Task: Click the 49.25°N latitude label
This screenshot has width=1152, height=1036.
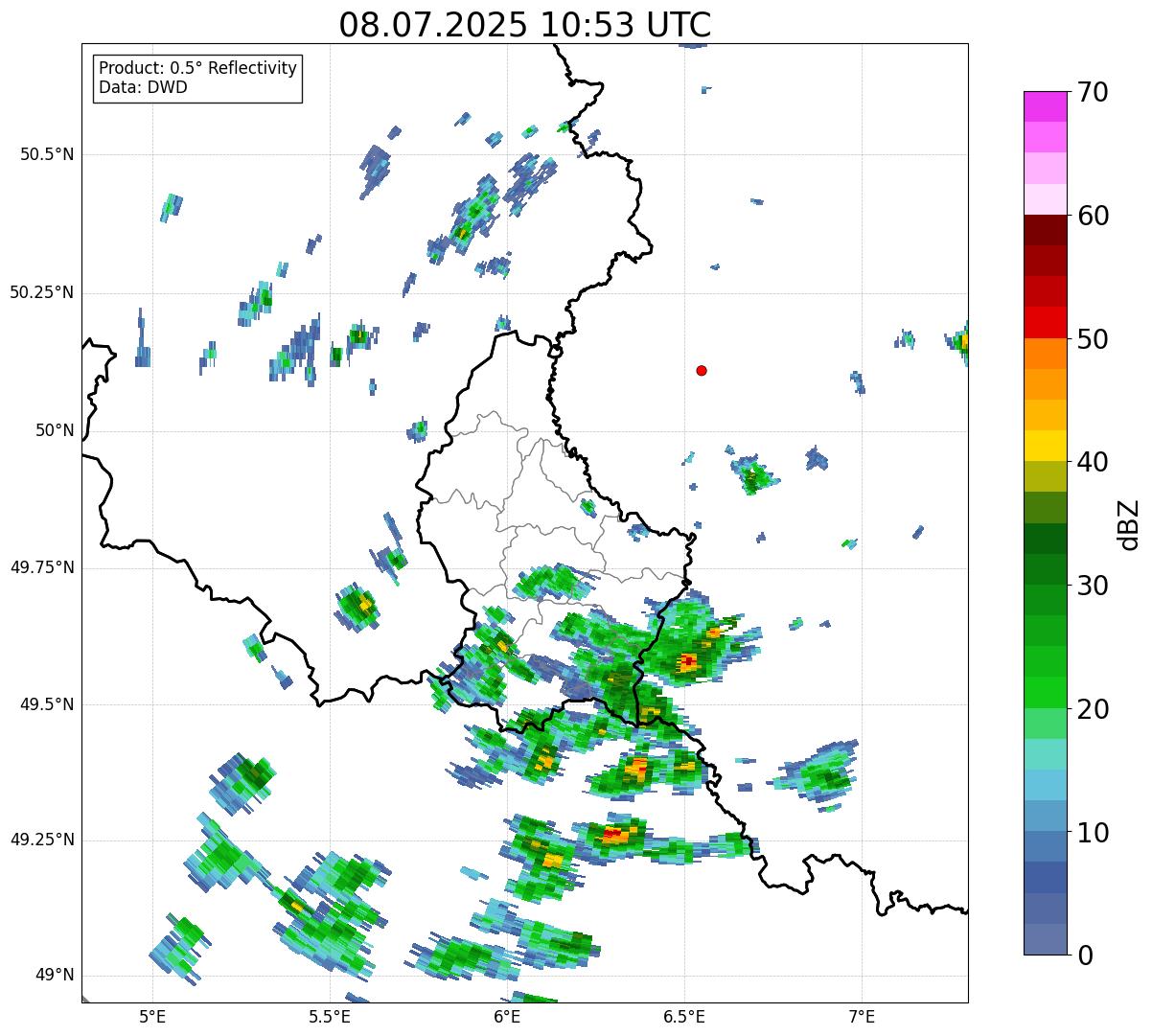Action: pyautogui.click(x=42, y=840)
